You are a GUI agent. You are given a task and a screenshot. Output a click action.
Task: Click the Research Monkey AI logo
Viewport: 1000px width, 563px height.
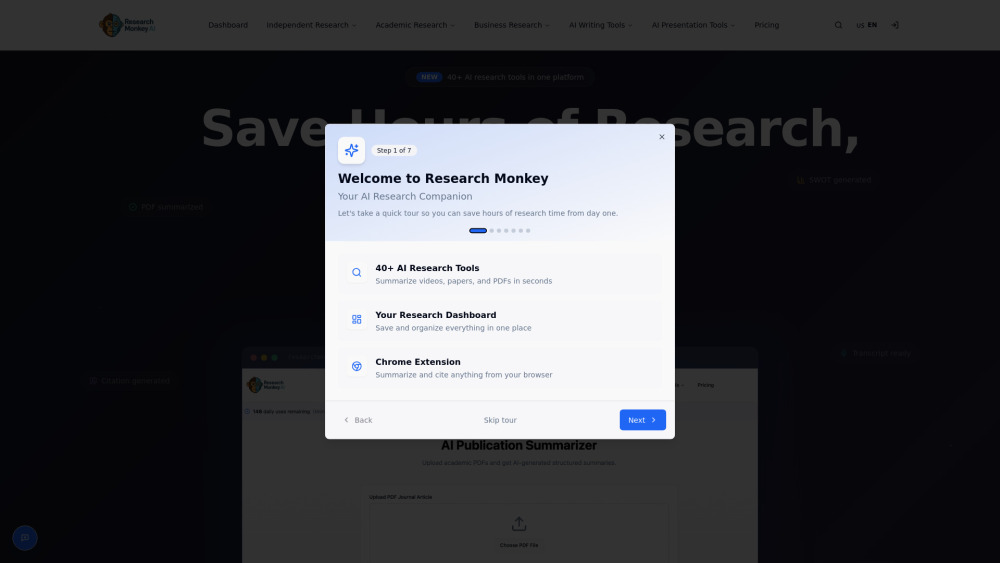point(127,25)
